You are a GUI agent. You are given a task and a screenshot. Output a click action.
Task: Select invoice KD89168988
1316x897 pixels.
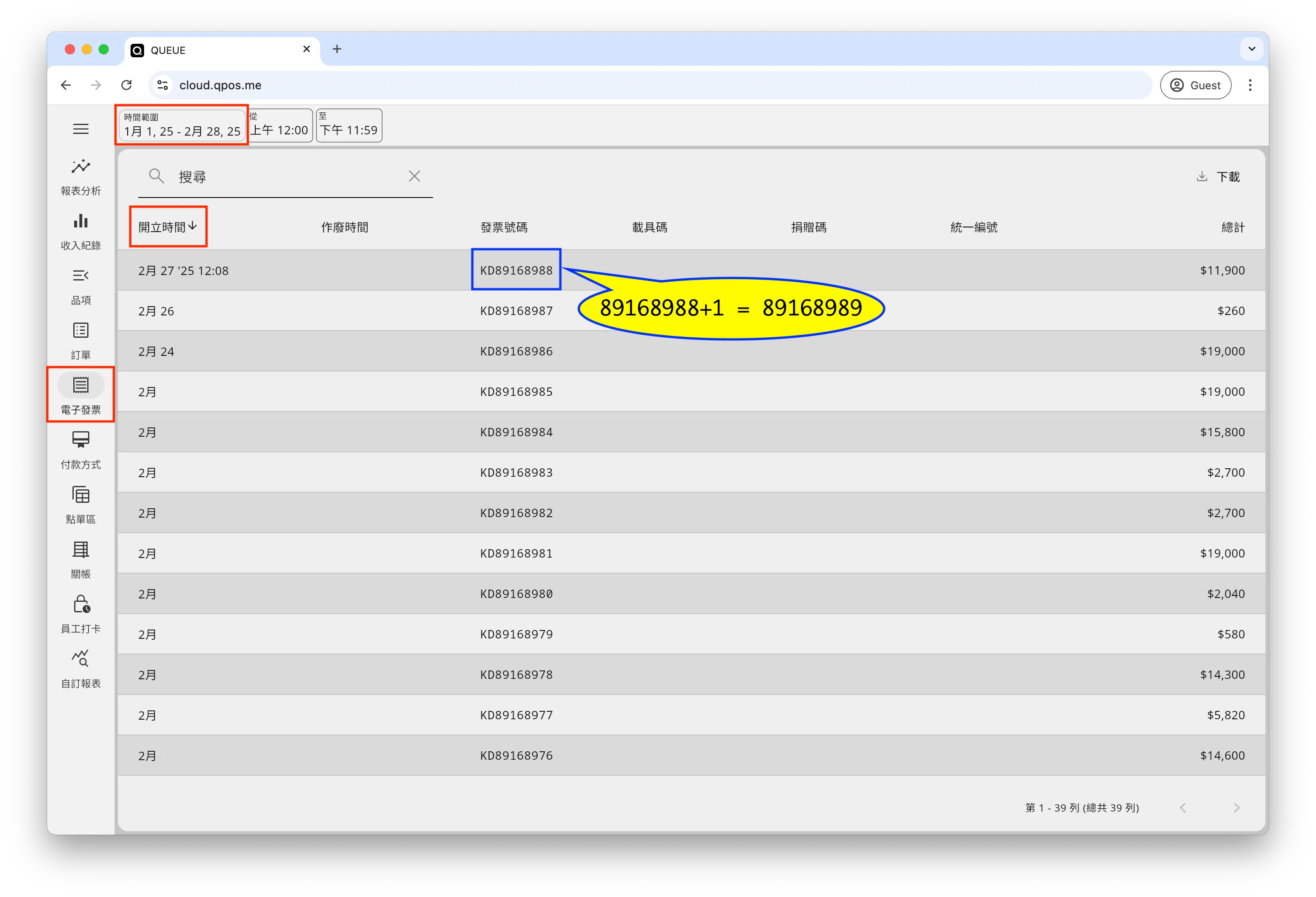pos(516,270)
